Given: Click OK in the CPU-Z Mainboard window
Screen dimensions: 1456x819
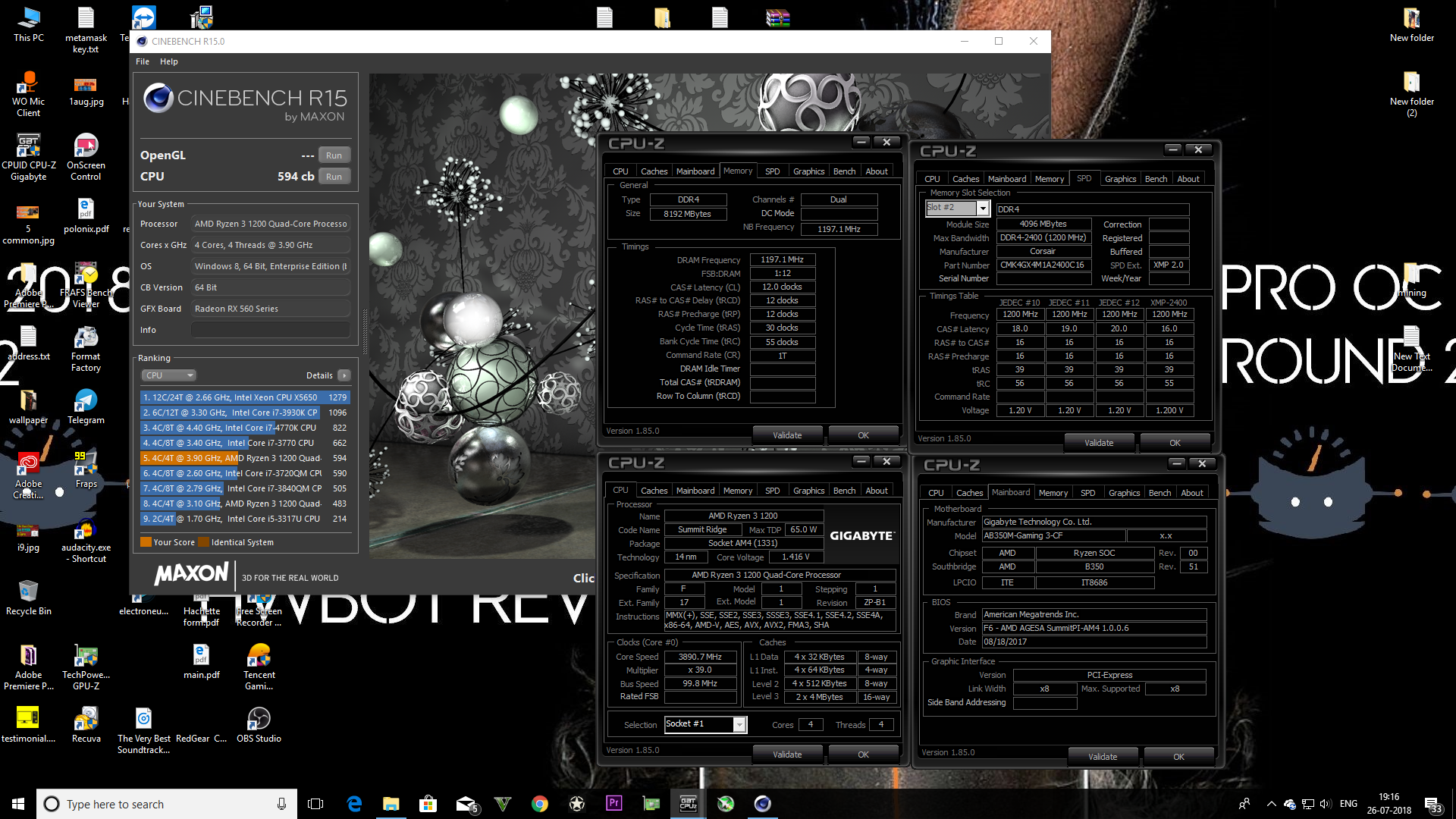Looking at the screenshot, I should (x=1178, y=757).
